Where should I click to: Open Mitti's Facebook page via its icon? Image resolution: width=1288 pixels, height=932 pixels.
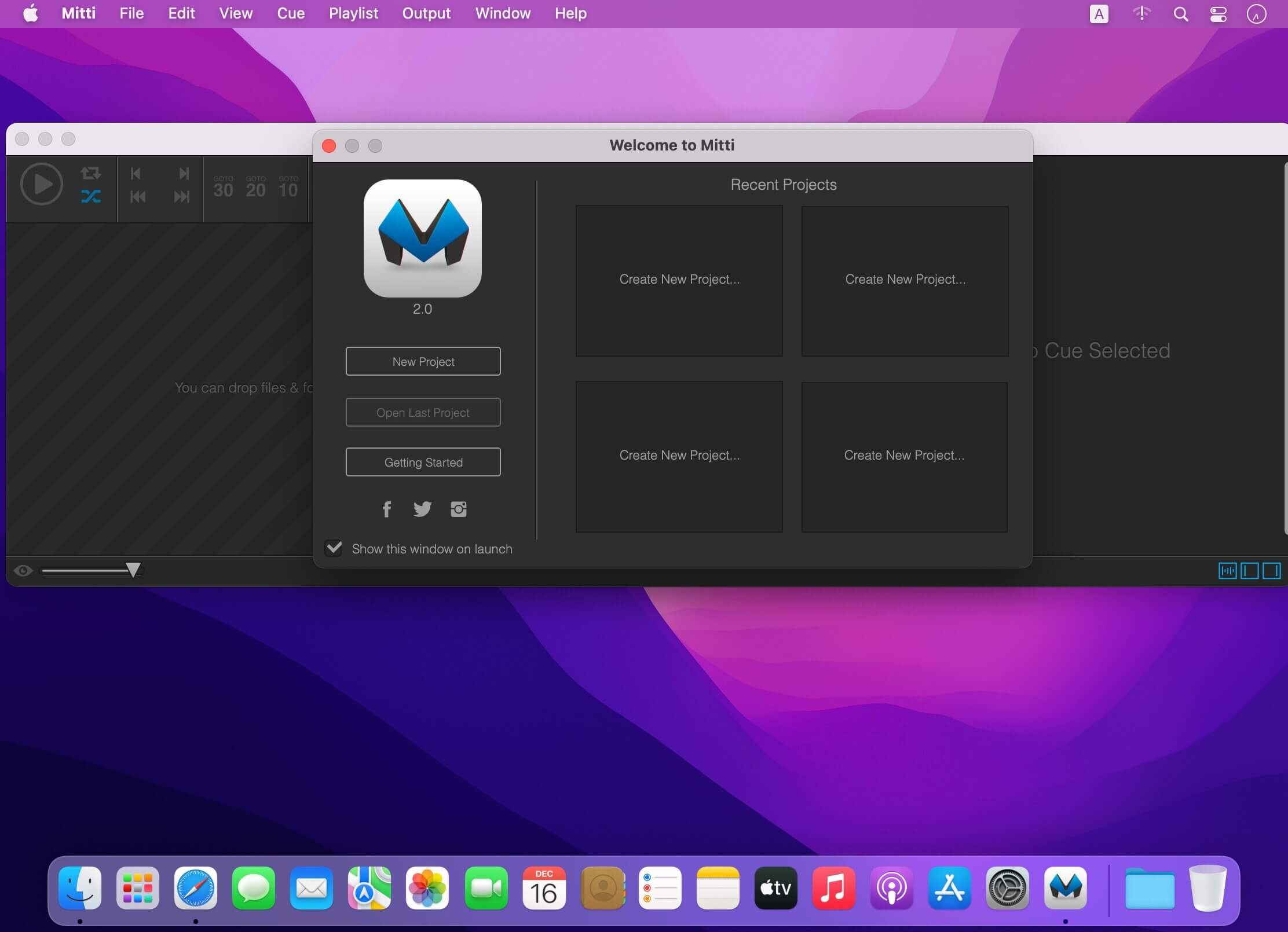tap(386, 509)
